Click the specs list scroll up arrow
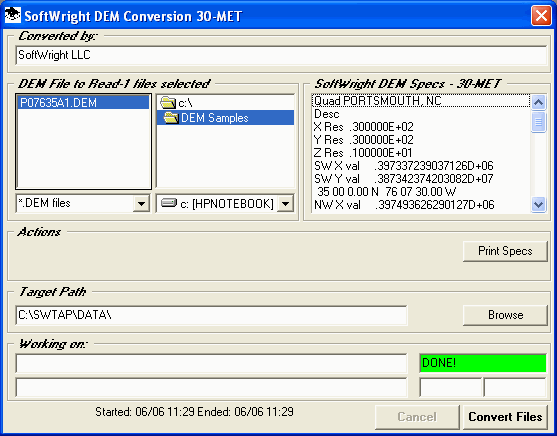 pos(539,102)
